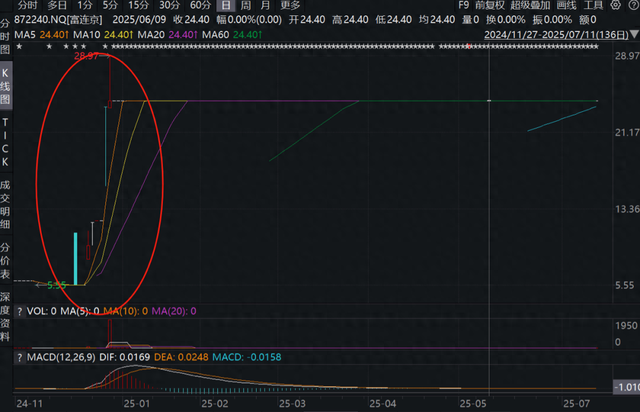The height and width of the screenshot is (412, 640).
Task: Switch to 周 weekly tab
Action: click(x=245, y=5)
